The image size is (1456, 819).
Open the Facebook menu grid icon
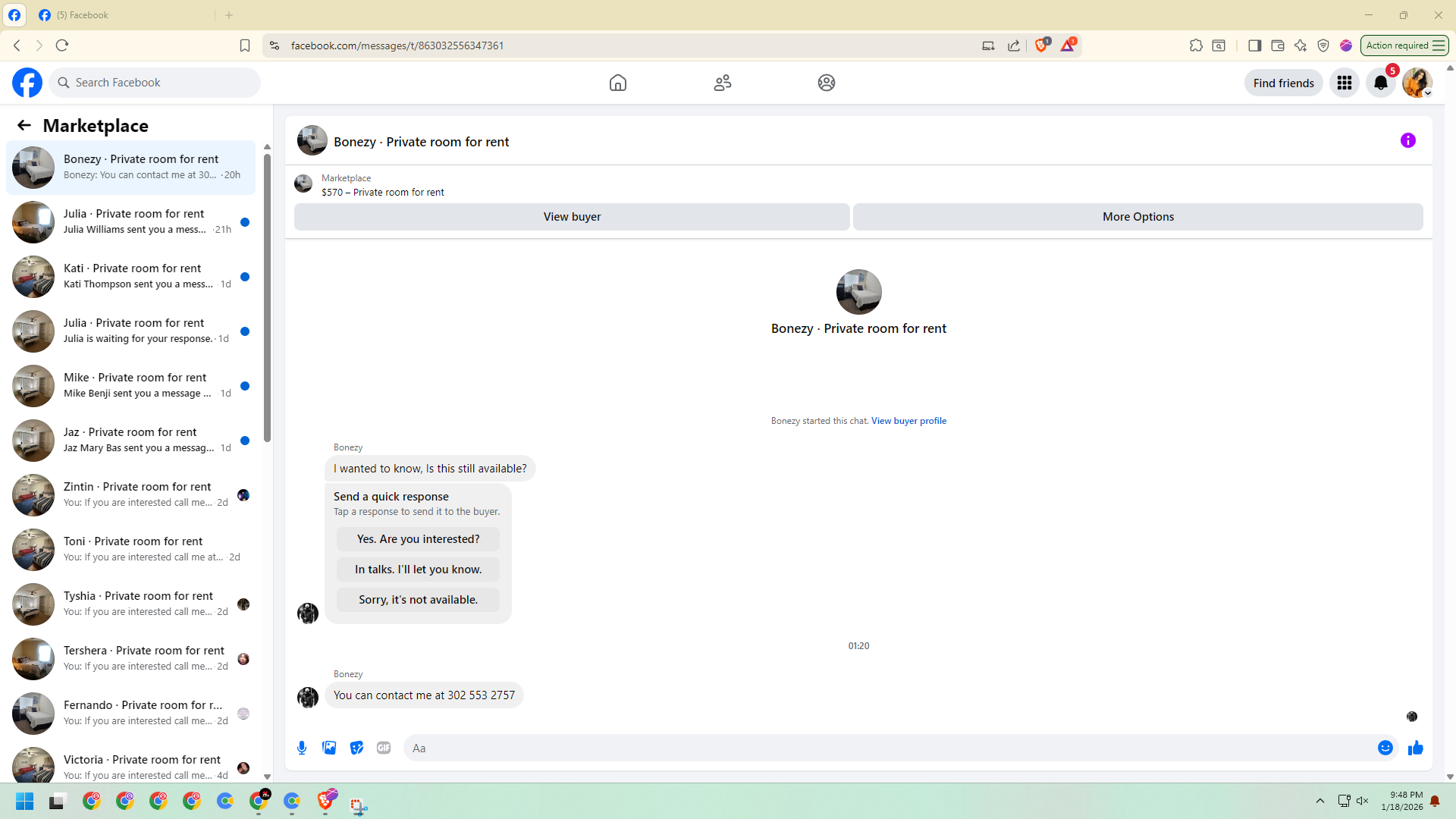[1344, 83]
